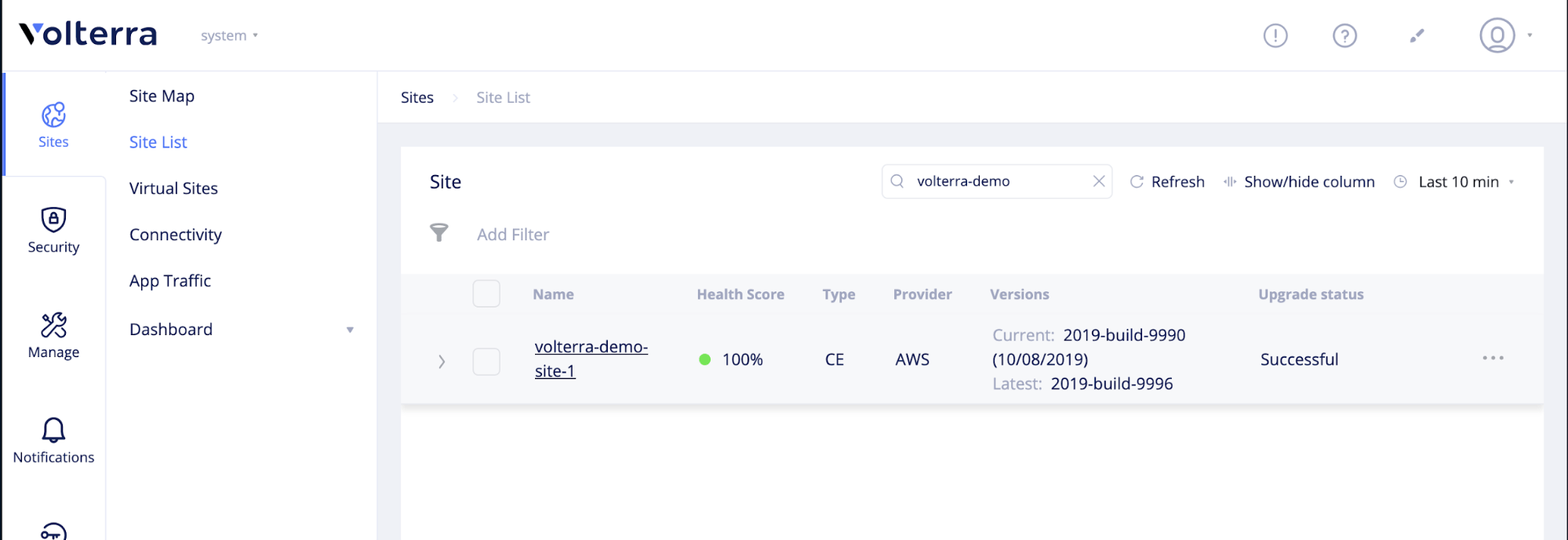Sort by Health Score column header

pos(740,294)
